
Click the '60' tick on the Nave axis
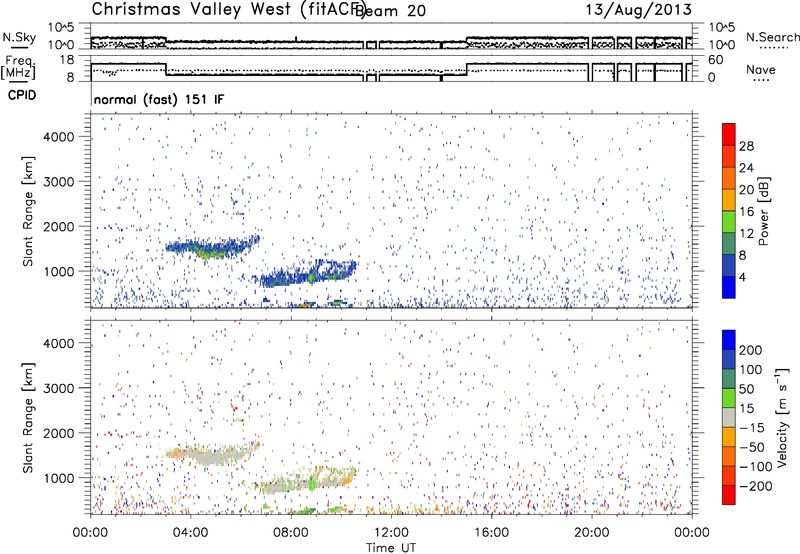(x=716, y=60)
